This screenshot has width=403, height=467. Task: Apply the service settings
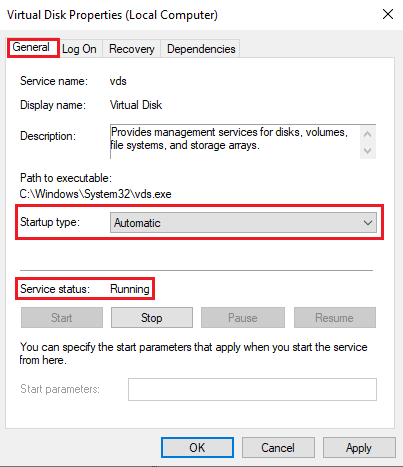pos(359,448)
